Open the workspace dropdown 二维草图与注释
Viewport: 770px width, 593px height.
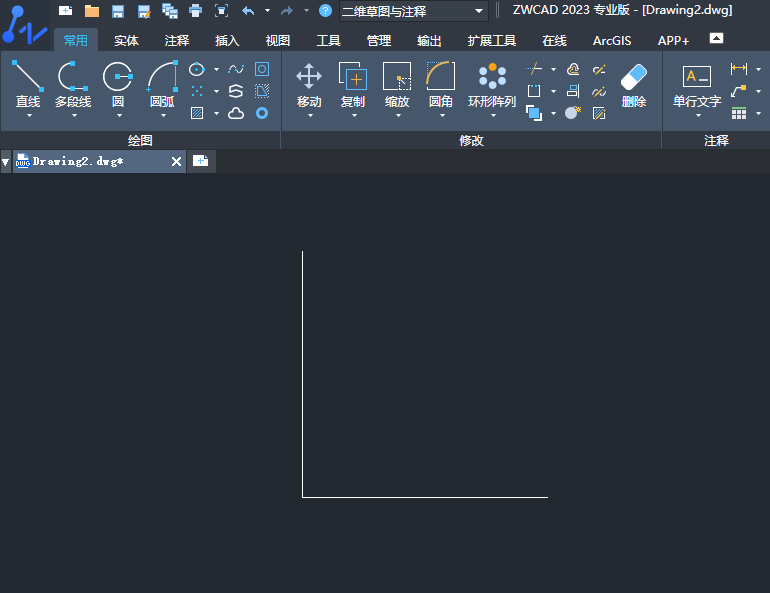coord(413,11)
